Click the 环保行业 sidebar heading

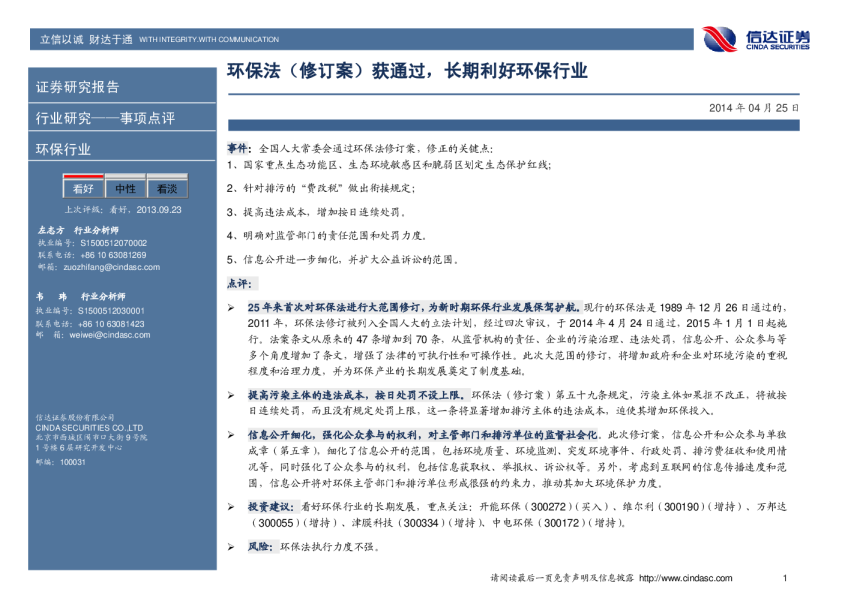tap(63, 149)
